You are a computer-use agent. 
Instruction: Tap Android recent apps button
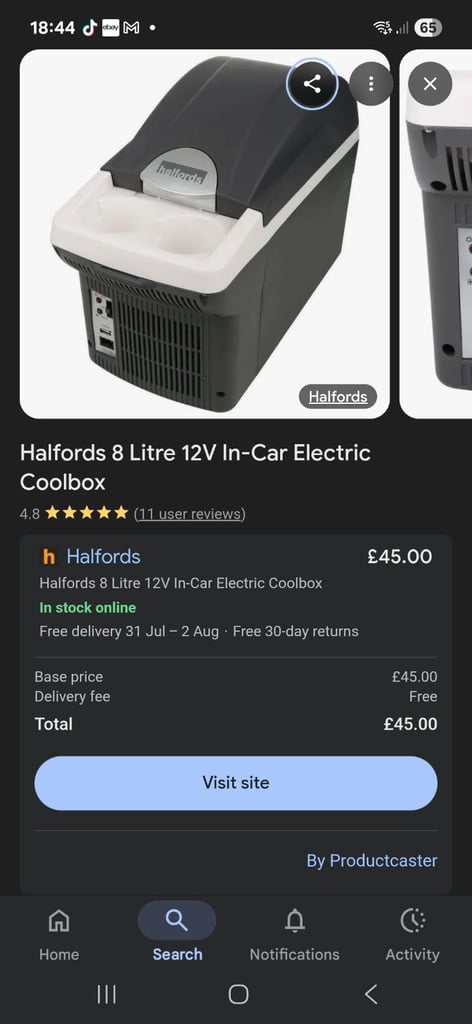106,995
